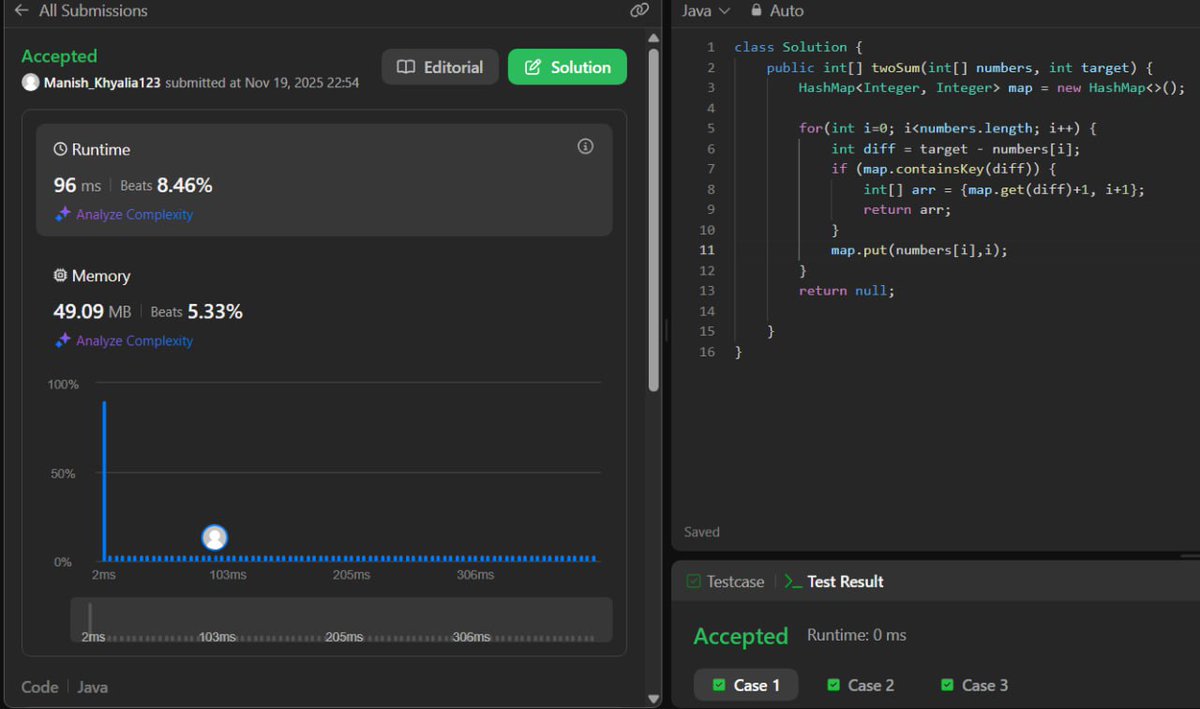Click 'if (map.containsKey(diff)) {' line
Image resolution: width=1200 pixels, height=709 pixels.
943,168
